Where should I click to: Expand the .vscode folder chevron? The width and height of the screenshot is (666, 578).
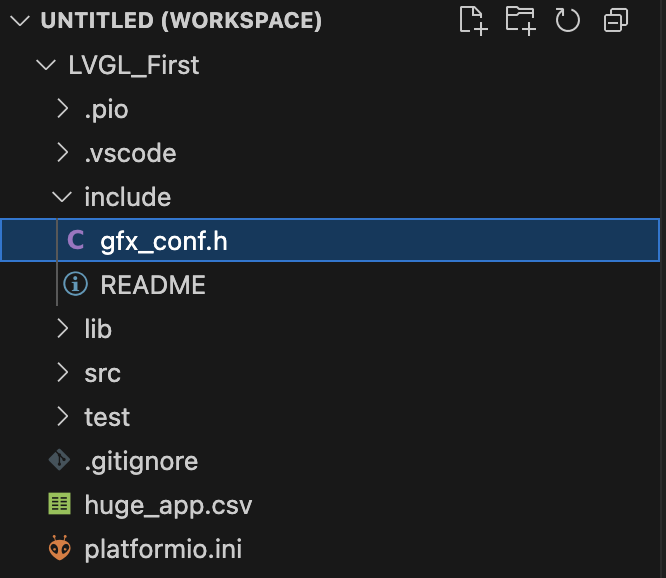pos(63,152)
